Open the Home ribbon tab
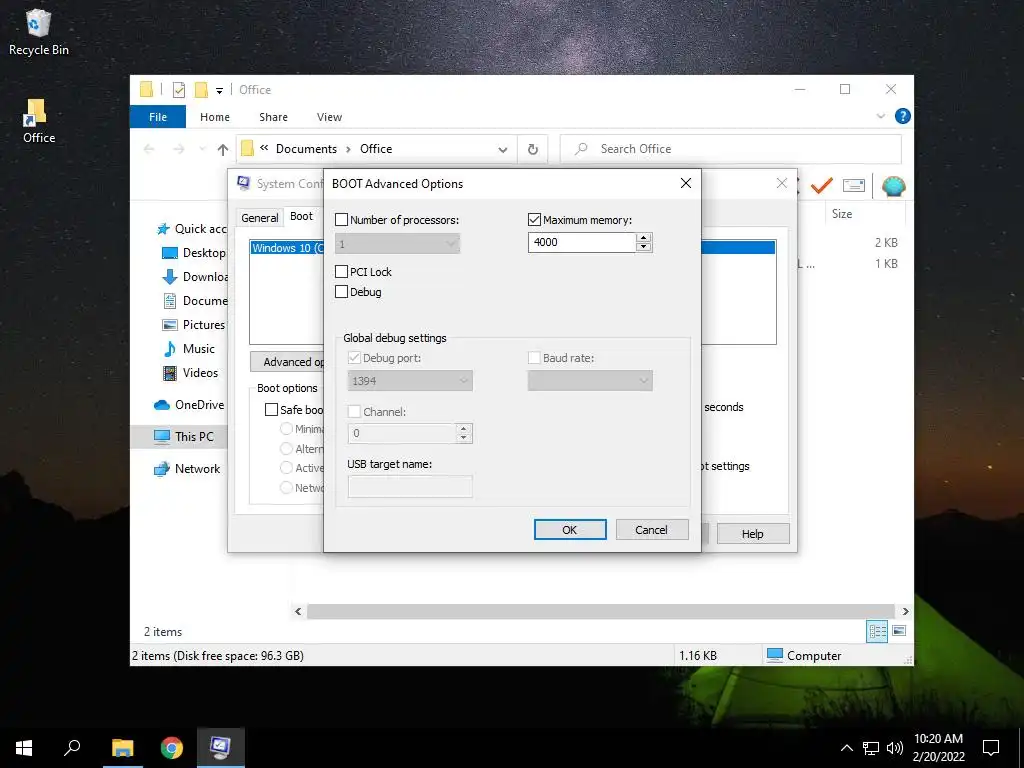Screen dimensions: 1024x768 click(215, 117)
